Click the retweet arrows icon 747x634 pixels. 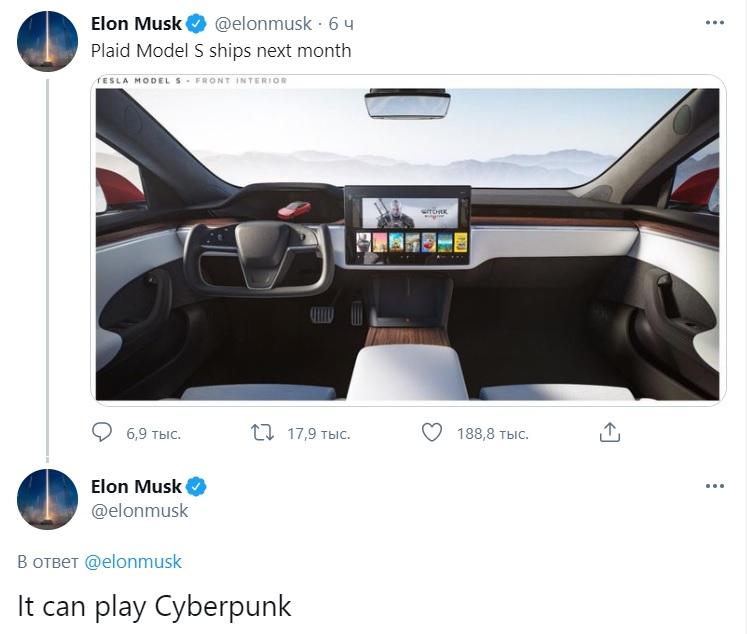pyautogui.click(x=262, y=433)
